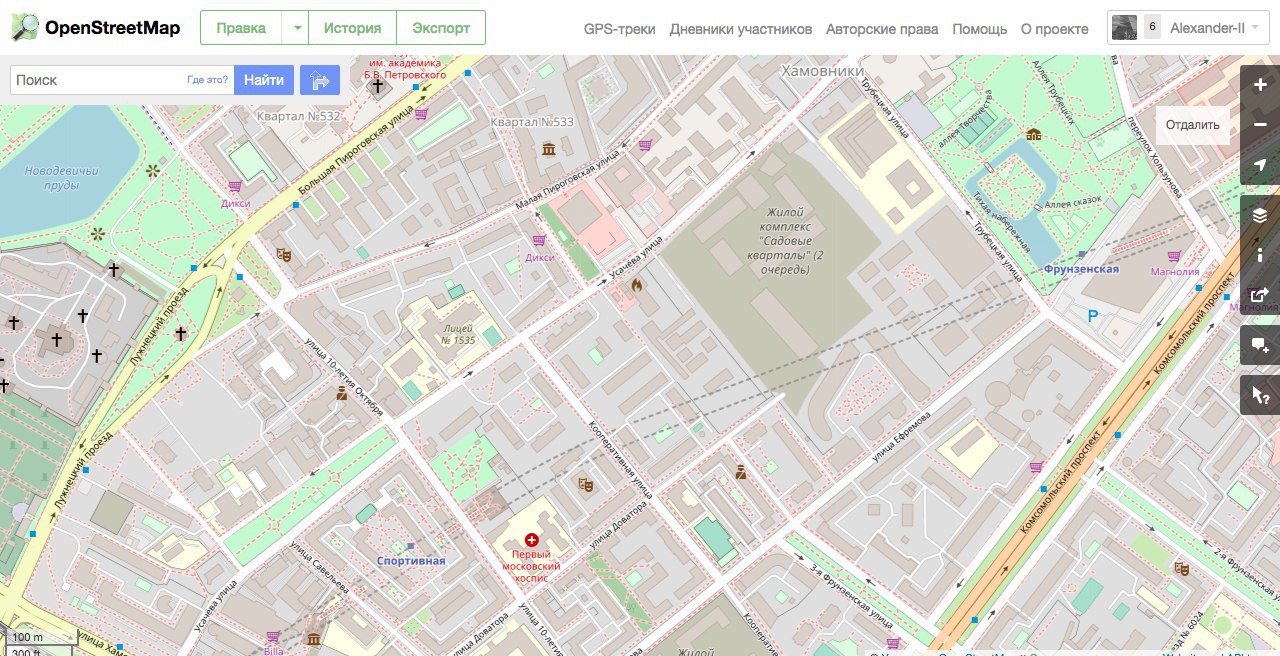Open О проекте page

click(1056, 29)
